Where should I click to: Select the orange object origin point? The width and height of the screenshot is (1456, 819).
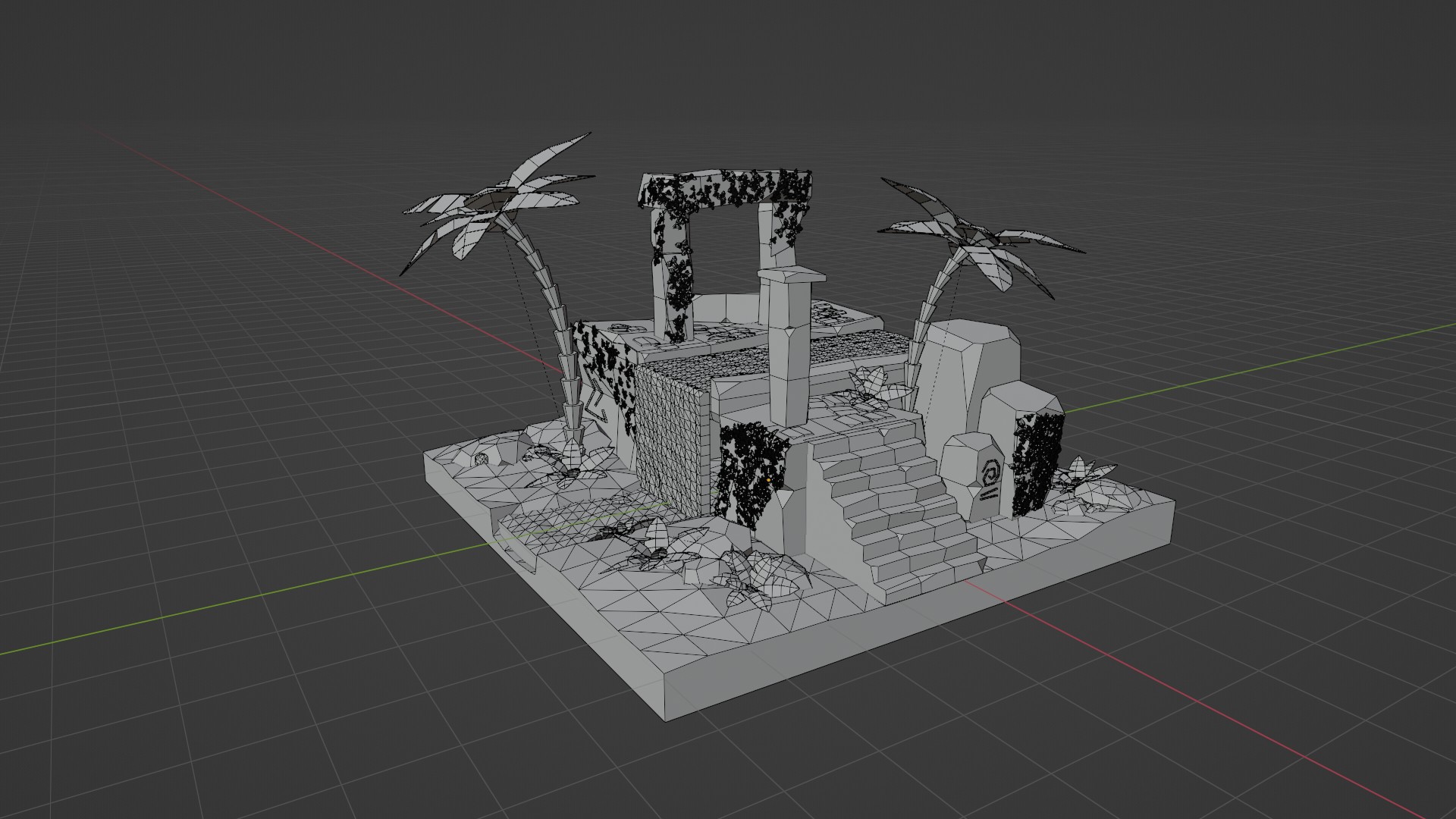click(x=768, y=480)
